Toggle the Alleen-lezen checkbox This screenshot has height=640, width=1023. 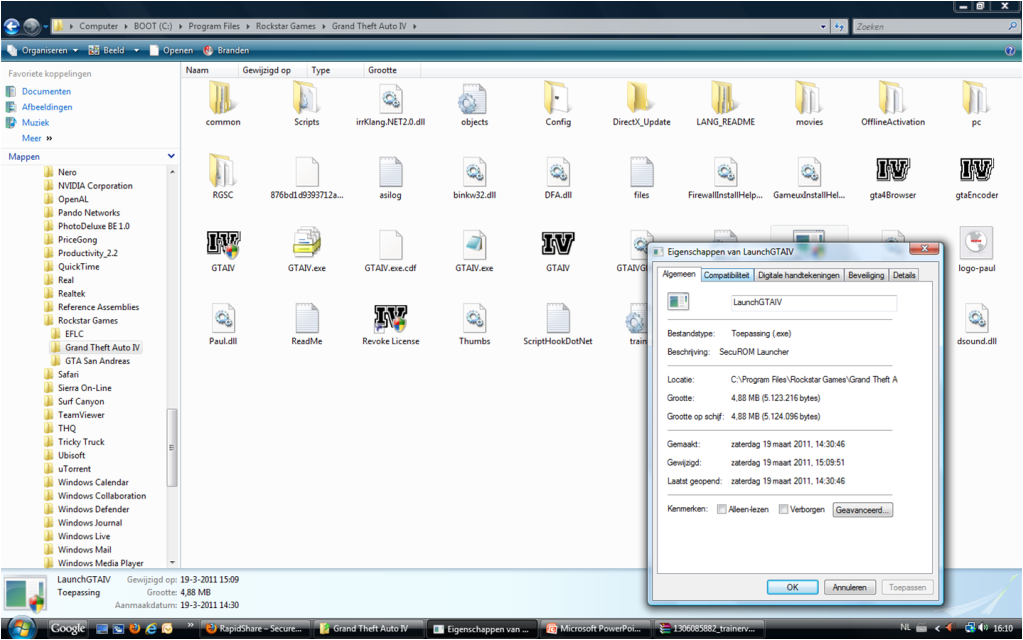coord(722,510)
